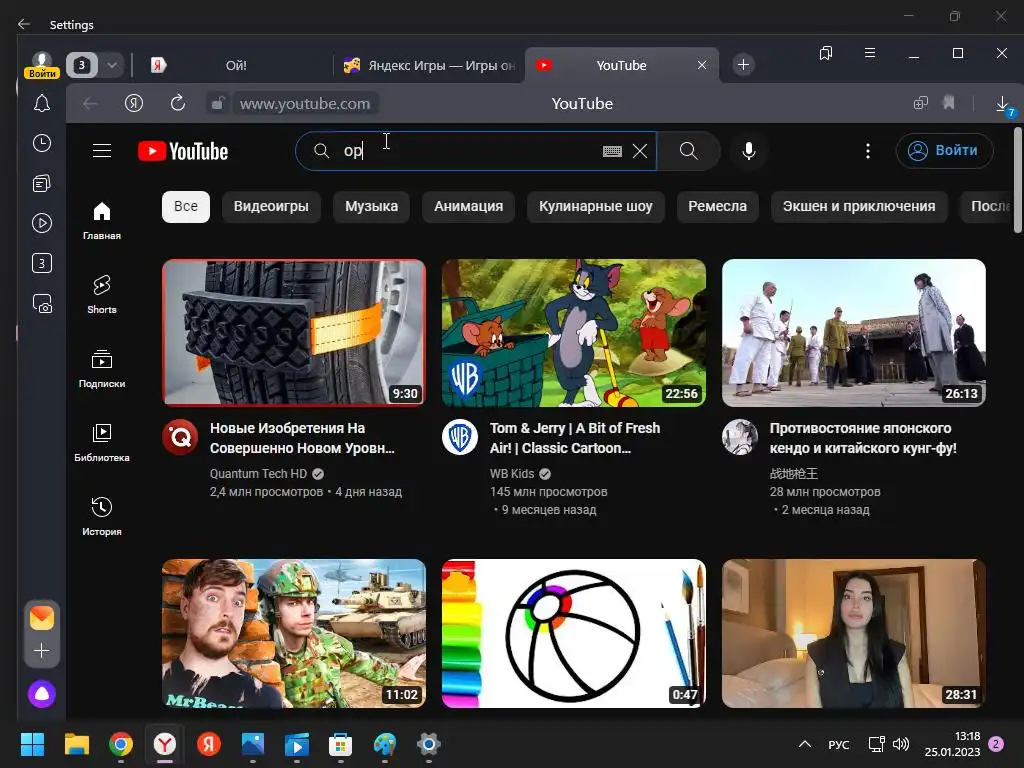Open browser notifications bell
Viewport: 1024px width, 768px height.
tap(42, 103)
